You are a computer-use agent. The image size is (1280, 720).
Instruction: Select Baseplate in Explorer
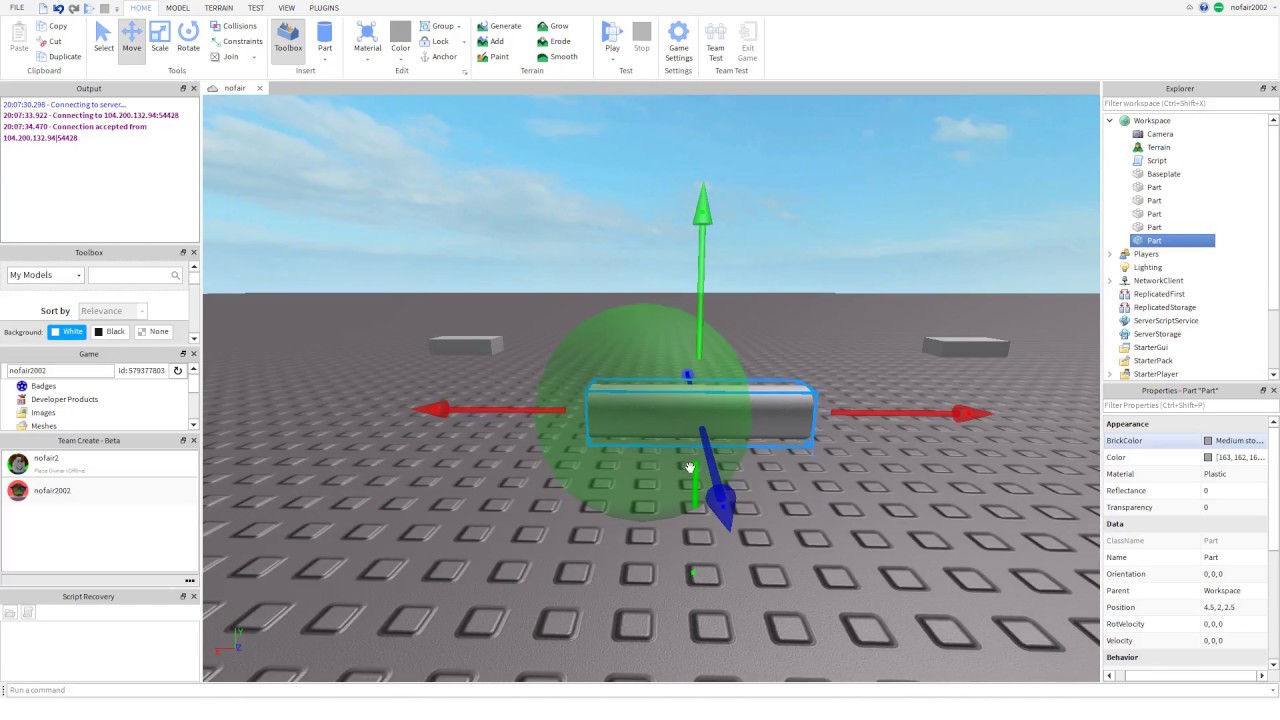pyautogui.click(x=1163, y=174)
